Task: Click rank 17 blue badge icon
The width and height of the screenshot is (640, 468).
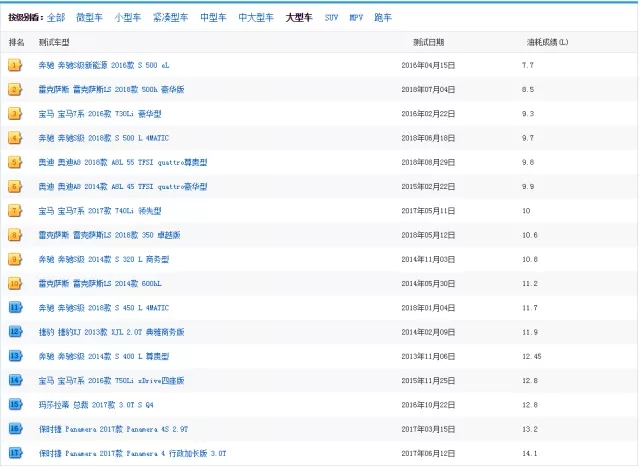Action: coord(15,453)
